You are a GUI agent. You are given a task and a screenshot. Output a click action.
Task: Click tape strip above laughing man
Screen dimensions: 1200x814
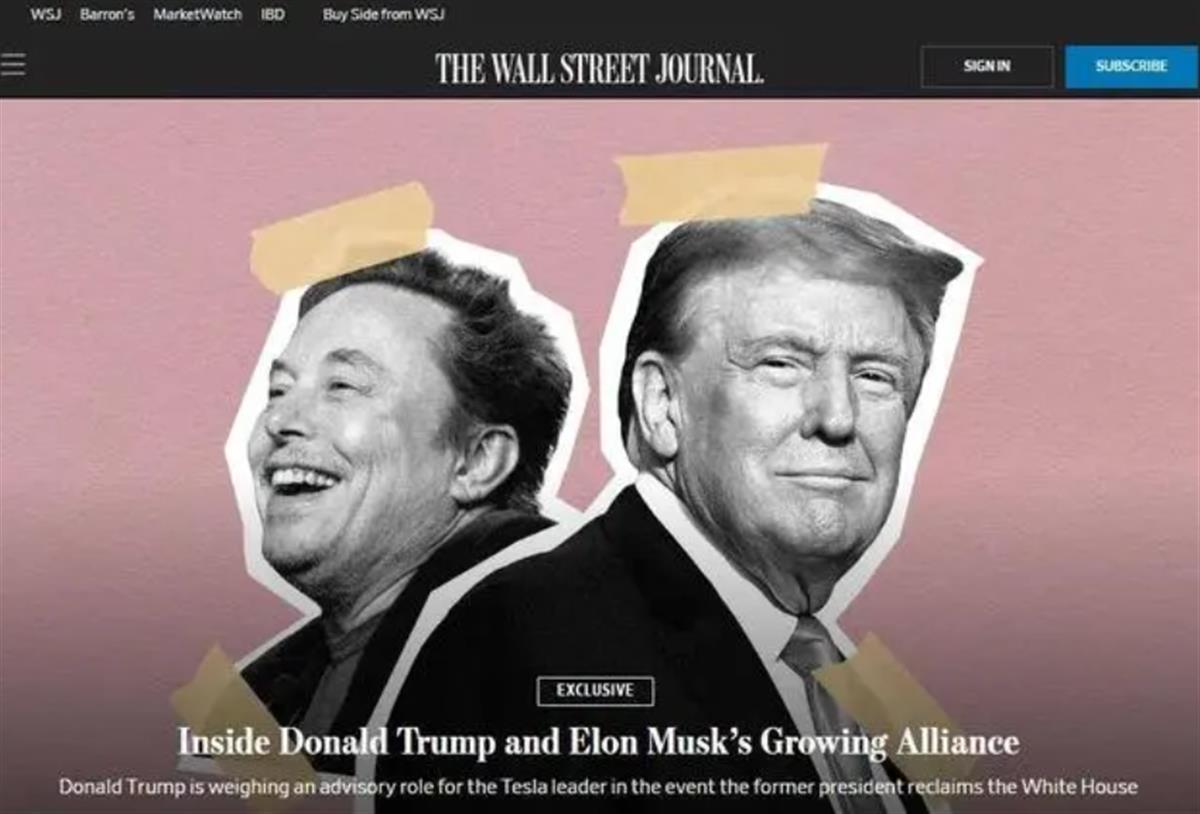(x=342, y=236)
